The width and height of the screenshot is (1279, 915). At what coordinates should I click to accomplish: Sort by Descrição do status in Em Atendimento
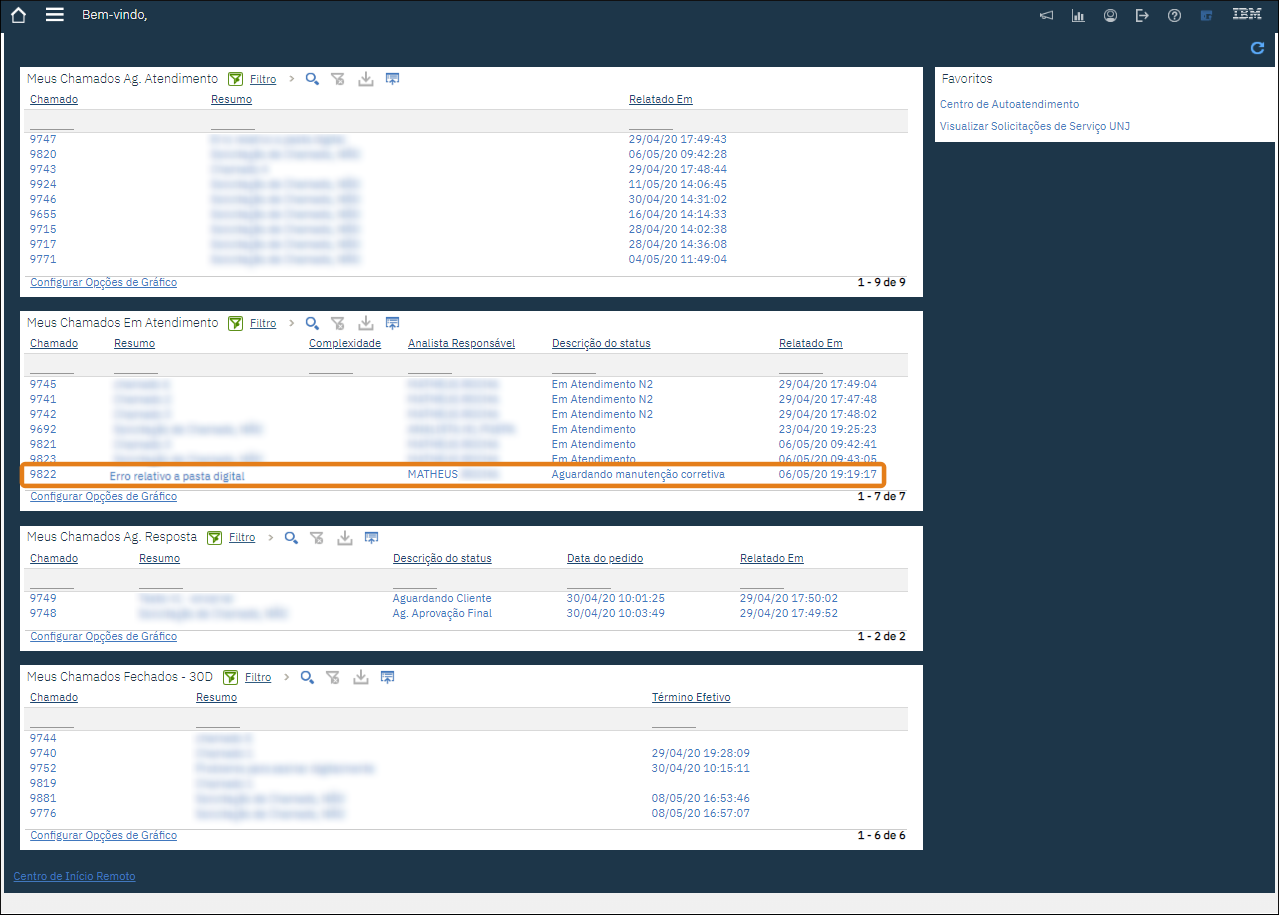[601, 343]
